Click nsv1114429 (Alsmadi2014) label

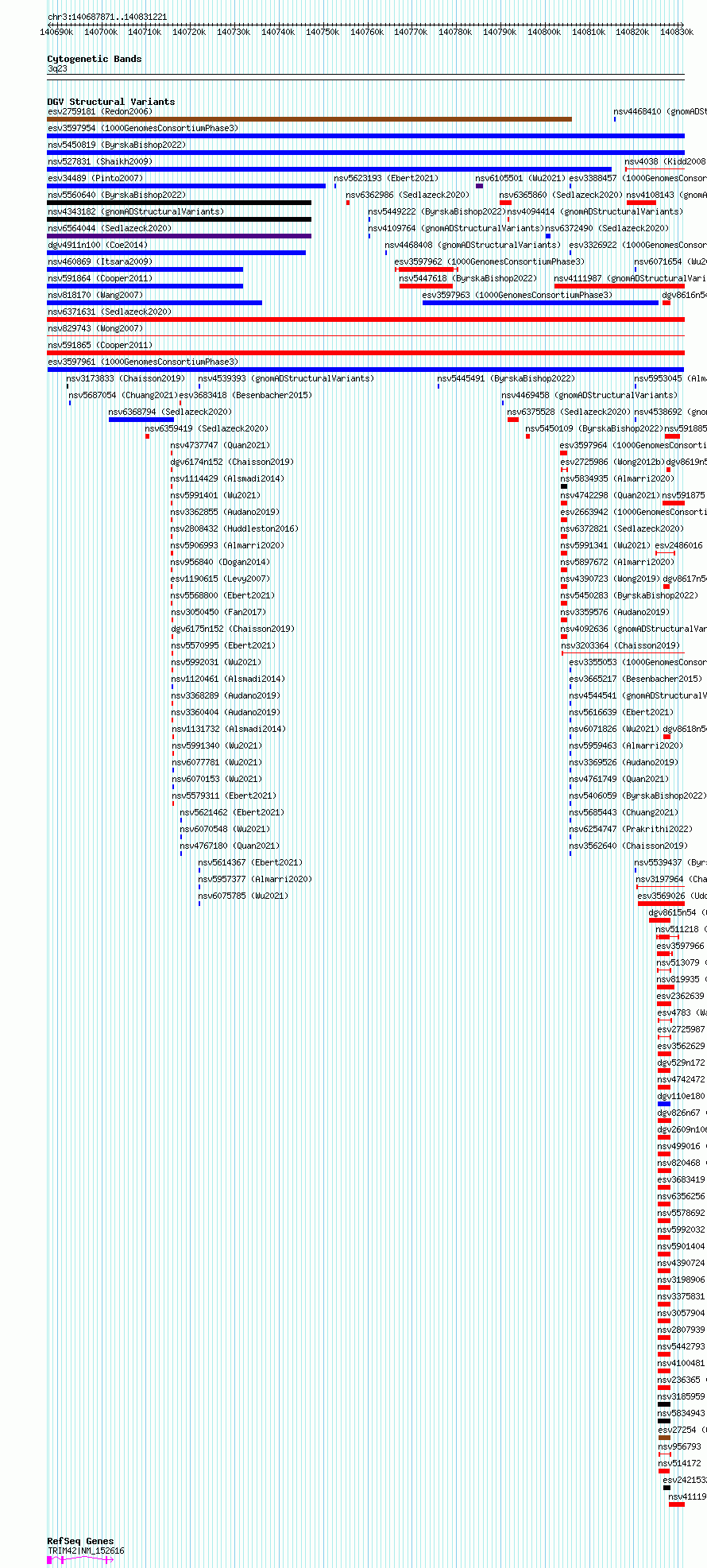pyautogui.click(x=227, y=479)
